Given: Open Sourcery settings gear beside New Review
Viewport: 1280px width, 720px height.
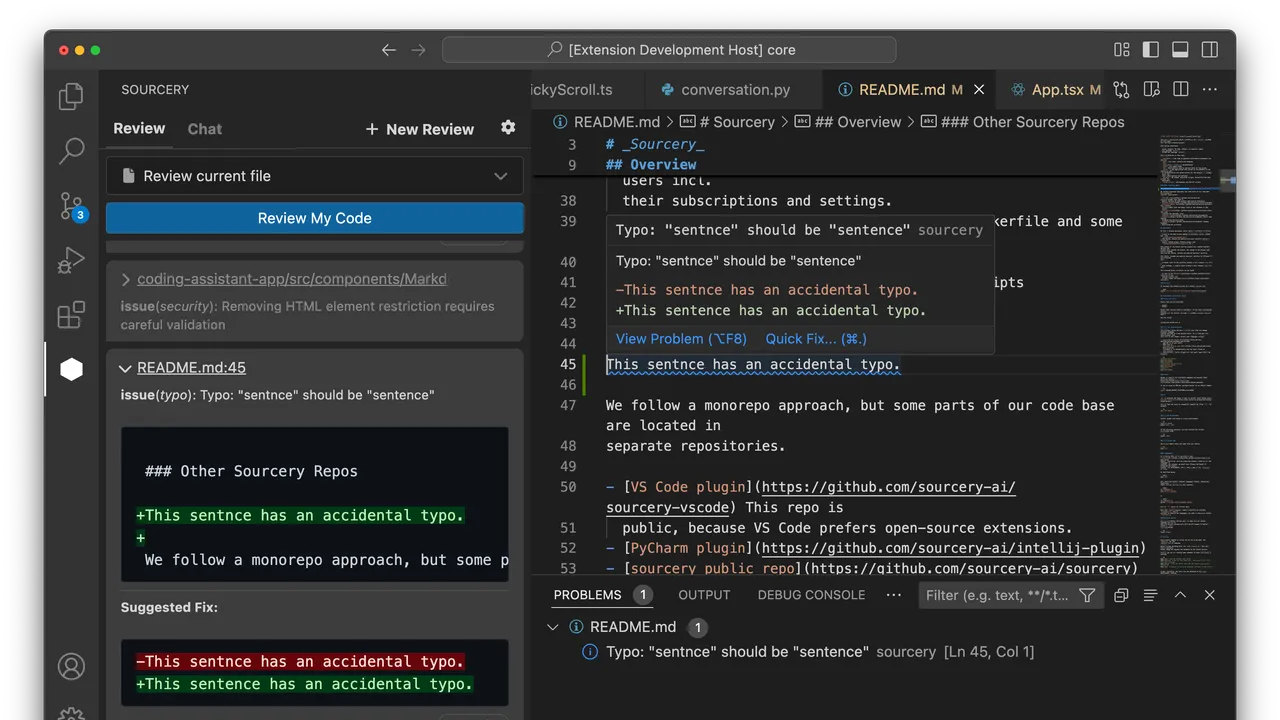Looking at the screenshot, I should point(508,128).
